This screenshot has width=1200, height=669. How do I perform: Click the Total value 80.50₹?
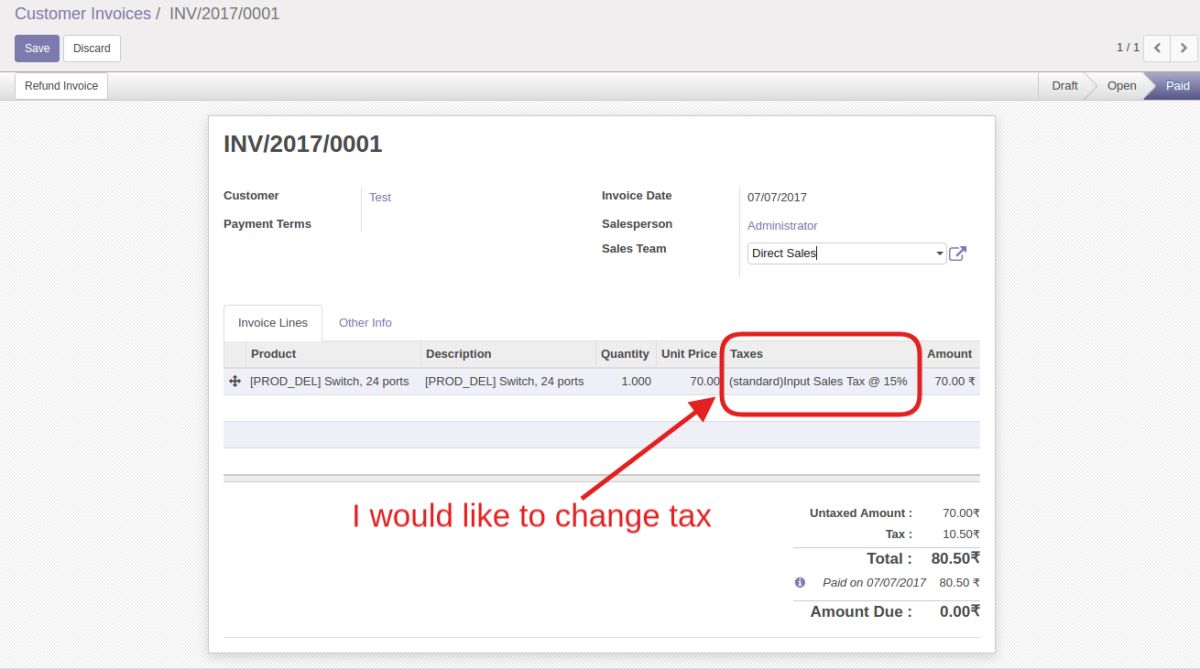pos(955,558)
